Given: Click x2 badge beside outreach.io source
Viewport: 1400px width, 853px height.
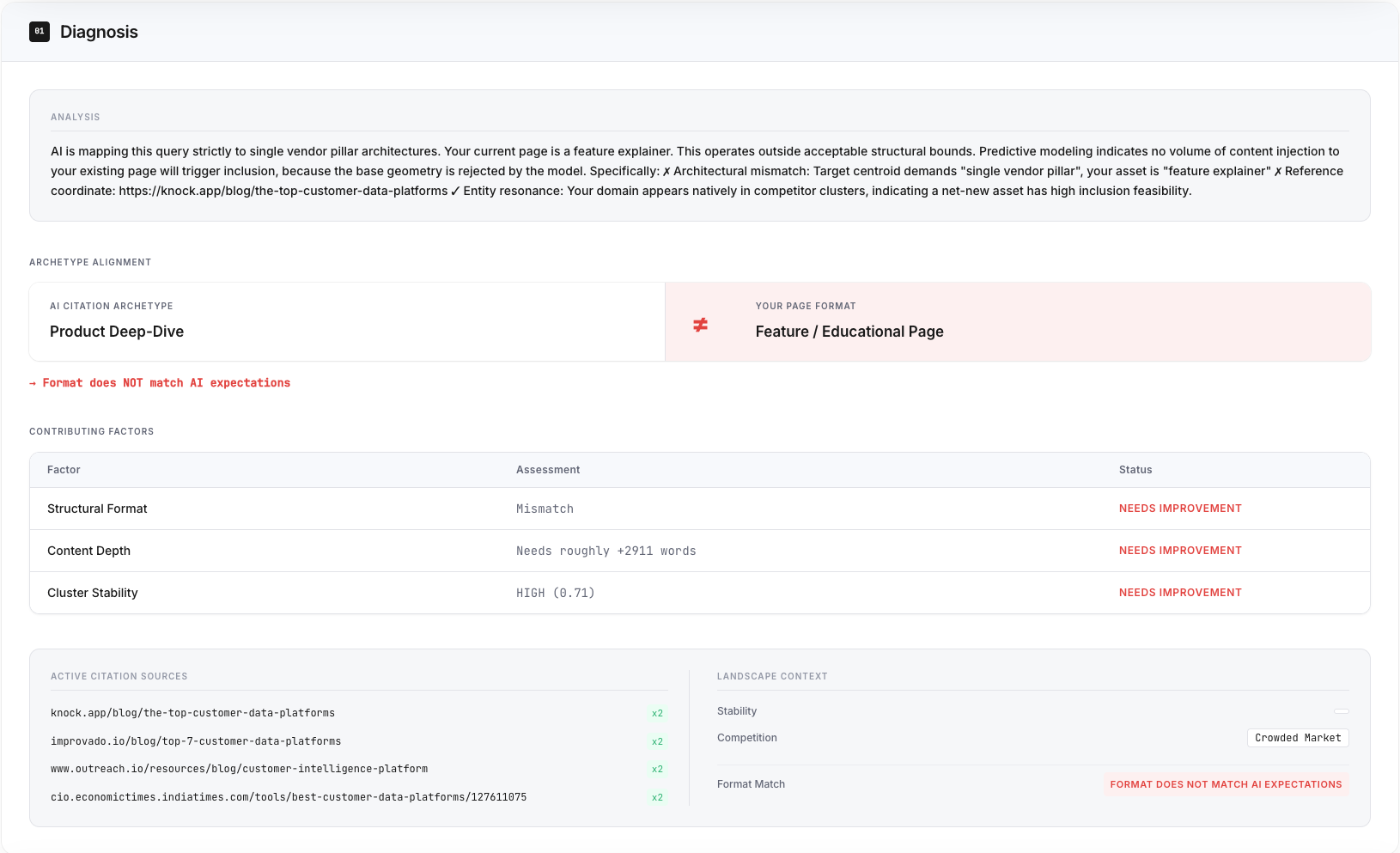Looking at the screenshot, I should (x=657, y=769).
